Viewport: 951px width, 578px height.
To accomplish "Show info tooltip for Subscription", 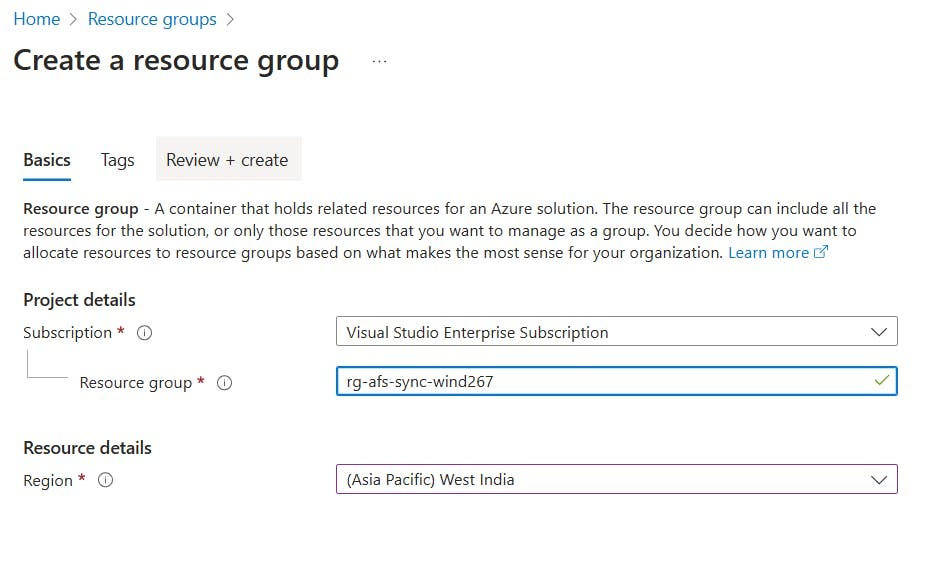I will click(144, 332).
